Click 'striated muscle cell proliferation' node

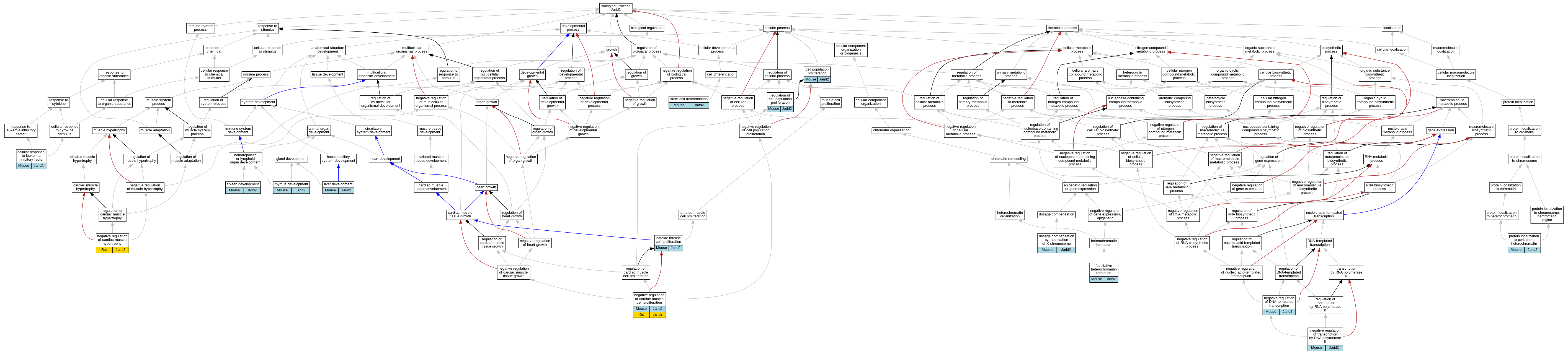pyautogui.click(x=692, y=214)
